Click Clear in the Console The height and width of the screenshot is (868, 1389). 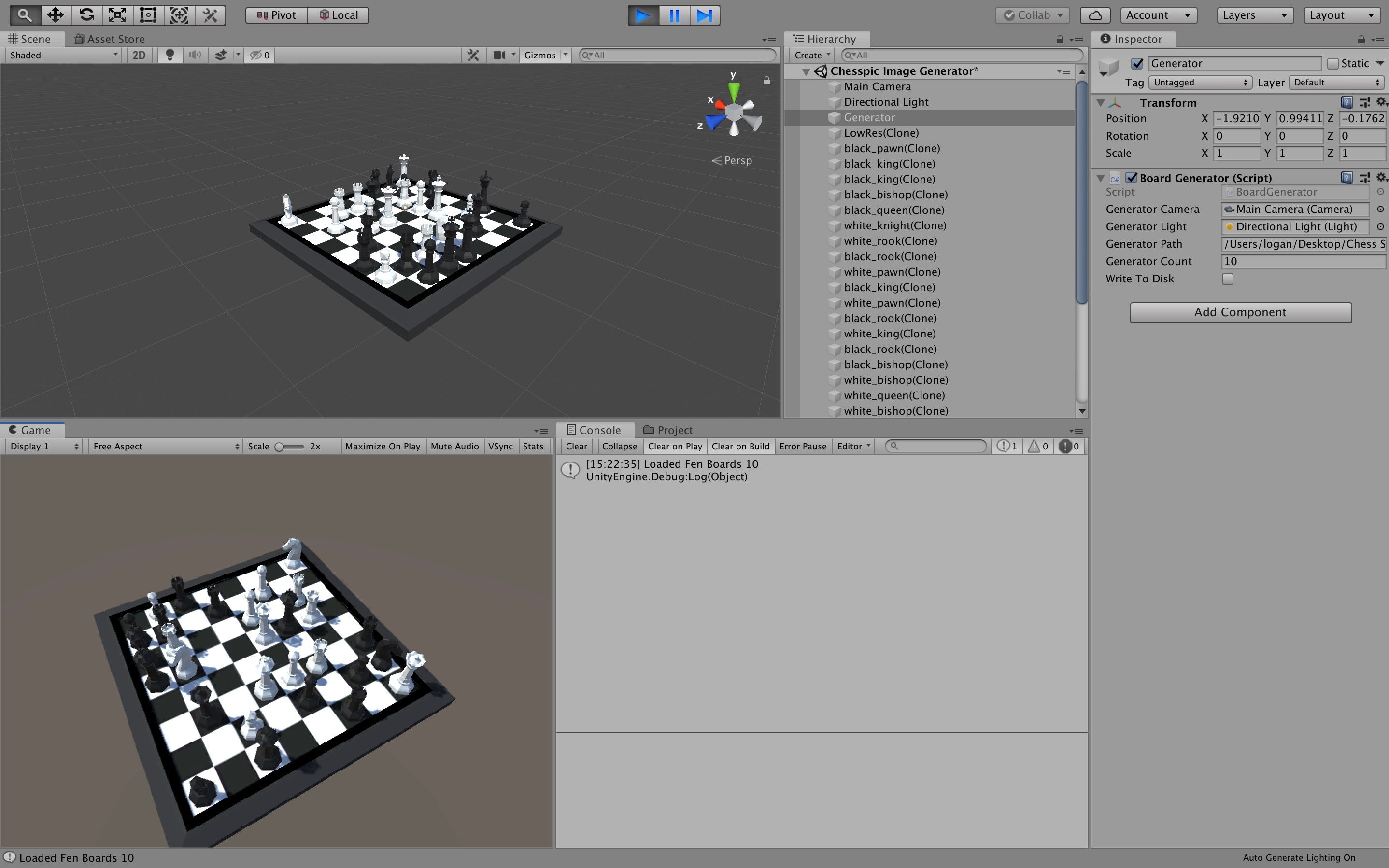point(576,447)
